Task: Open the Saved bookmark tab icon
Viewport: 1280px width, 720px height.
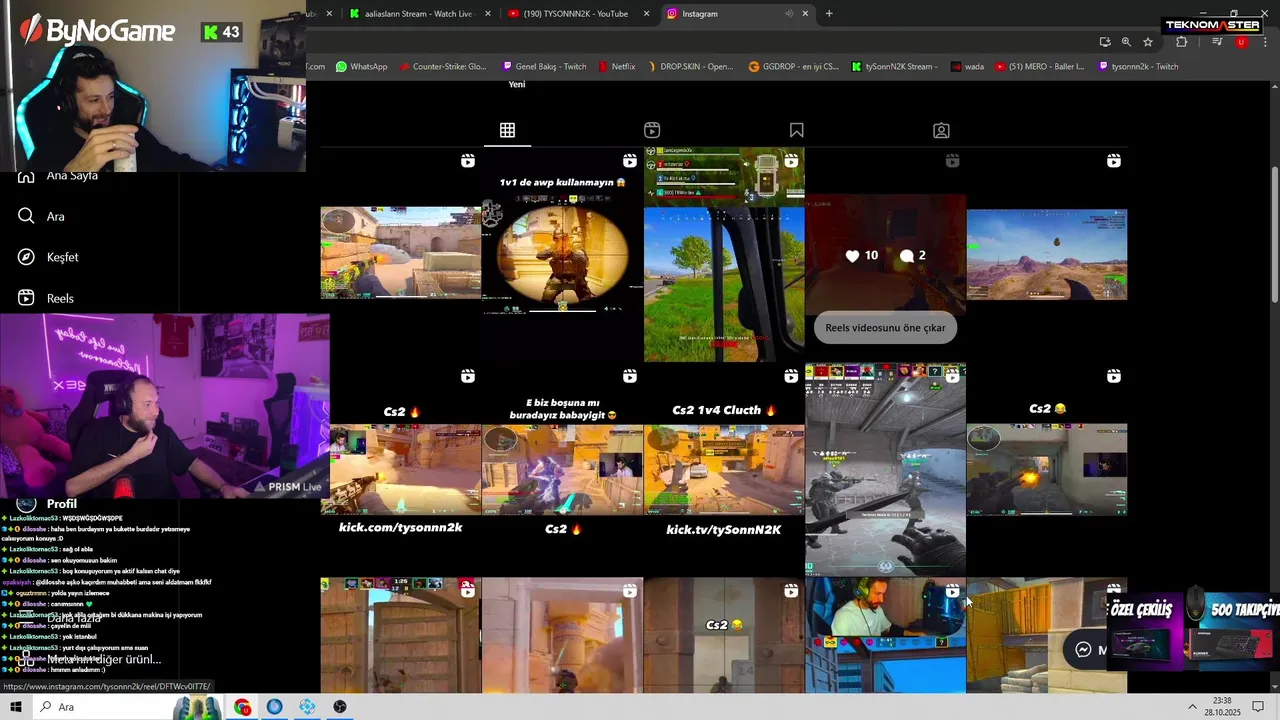Action: click(x=797, y=130)
